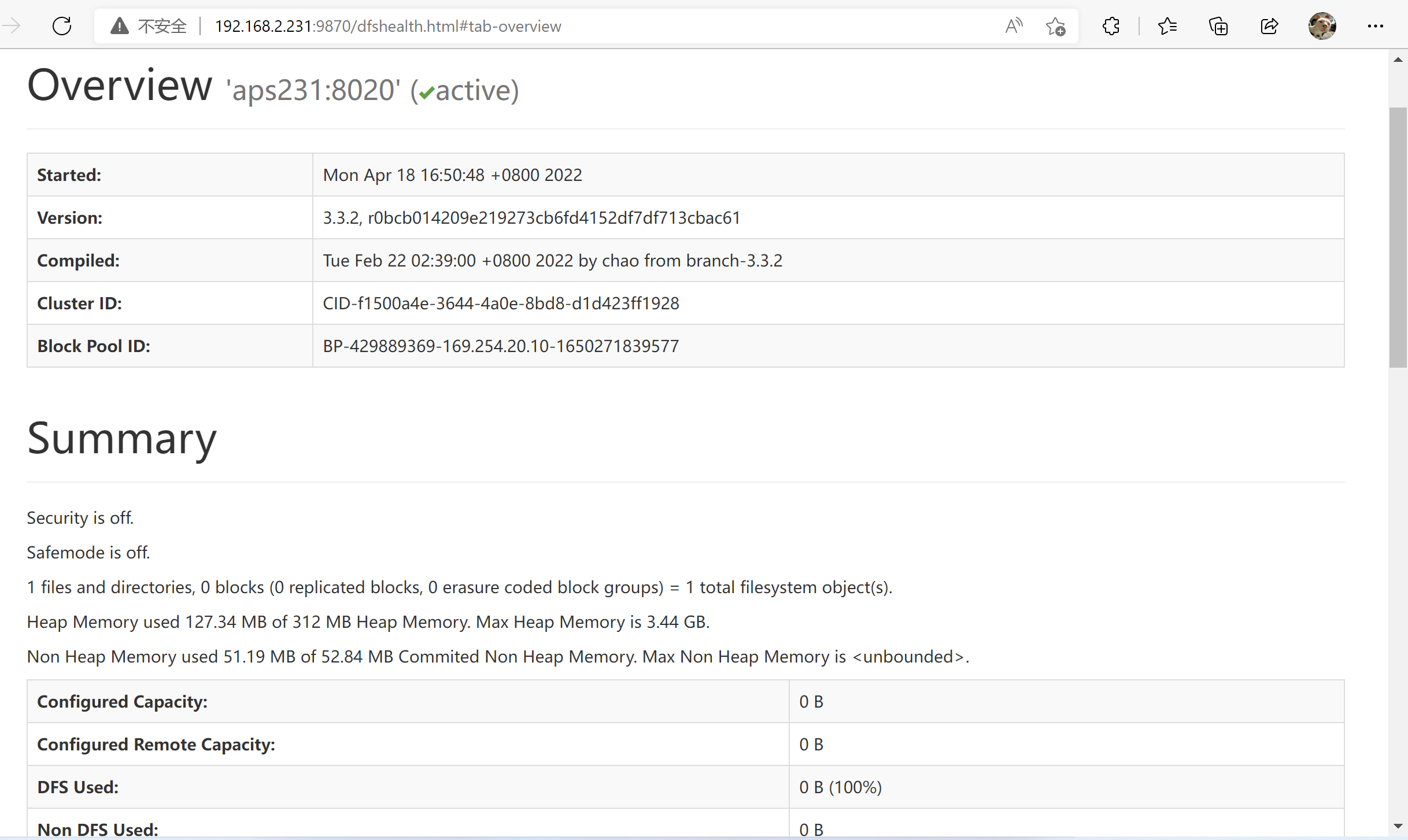
Task: Click the 不安全 security badge
Action: pyautogui.click(x=147, y=25)
